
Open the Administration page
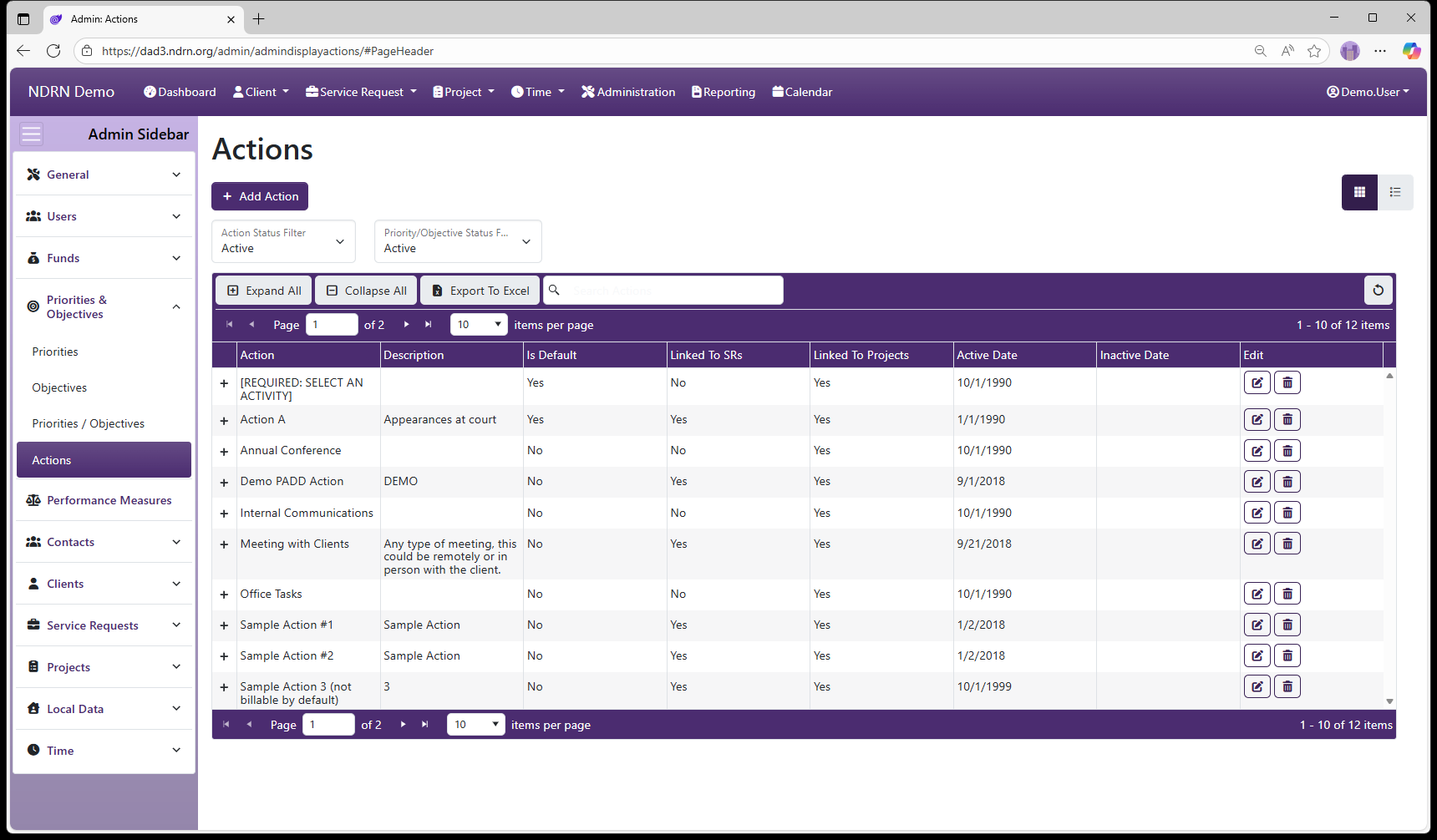click(x=628, y=92)
